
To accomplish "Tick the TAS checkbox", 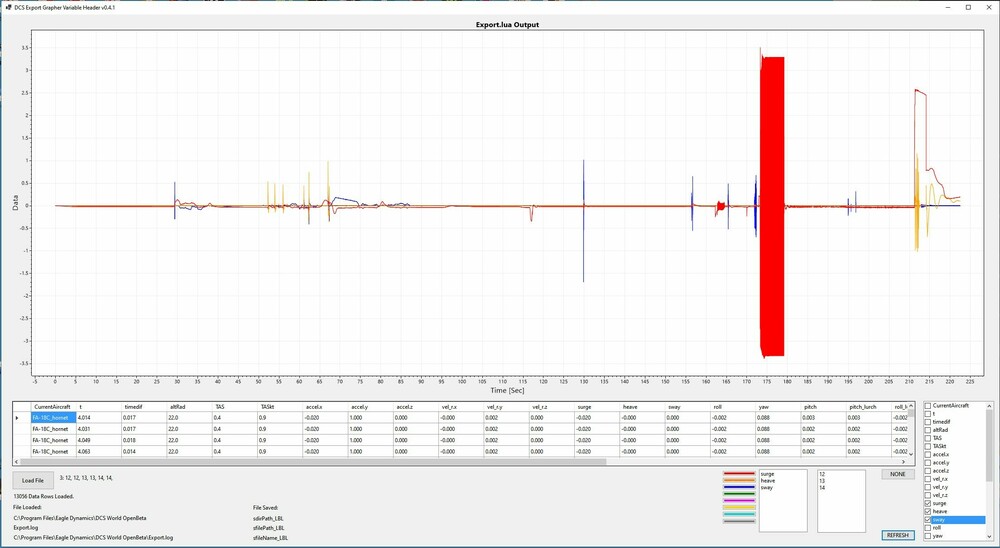I will click(x=927, y=438).
